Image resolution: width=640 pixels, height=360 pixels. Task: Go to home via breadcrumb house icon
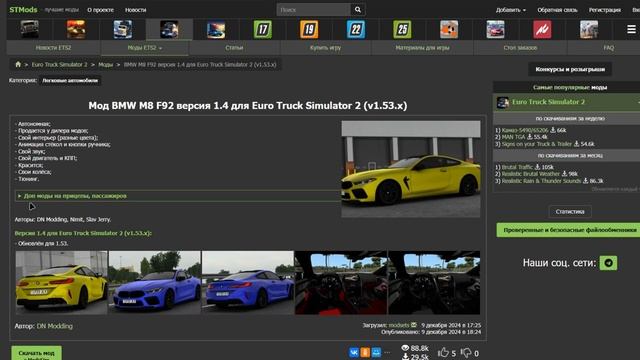(18, 64)
